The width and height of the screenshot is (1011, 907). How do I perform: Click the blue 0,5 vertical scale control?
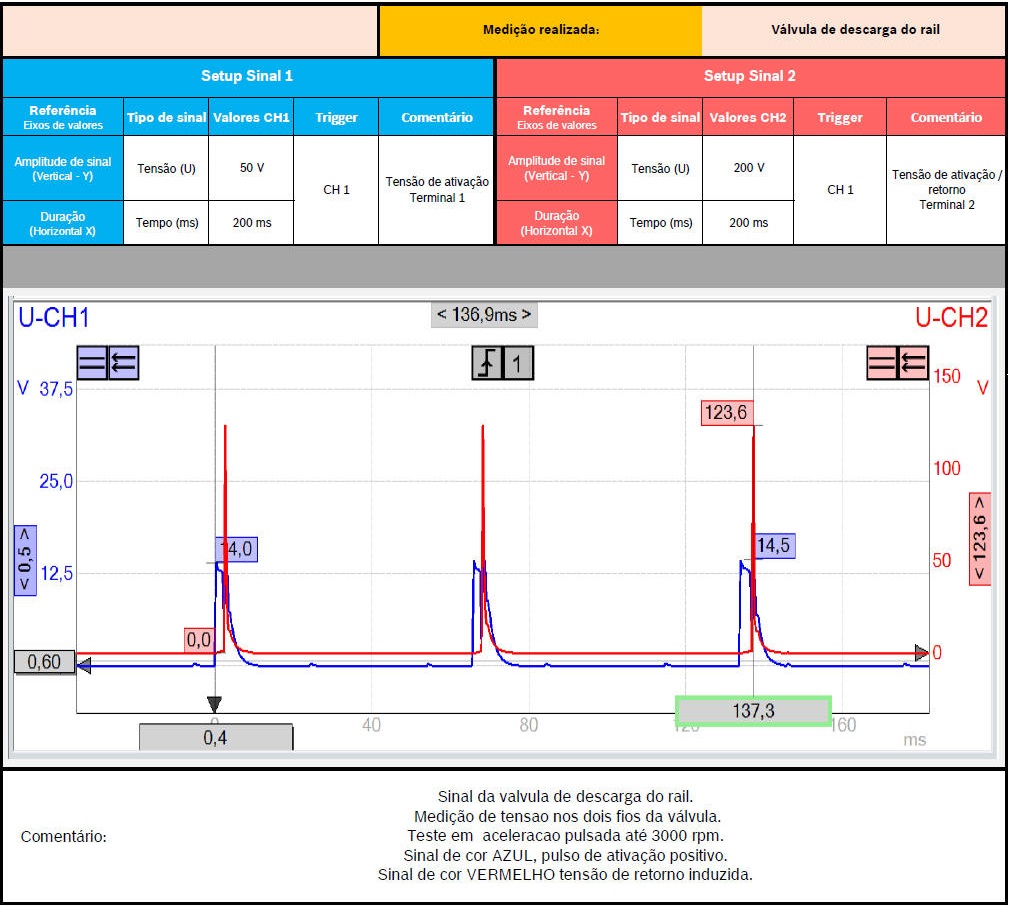pos(25,560)
